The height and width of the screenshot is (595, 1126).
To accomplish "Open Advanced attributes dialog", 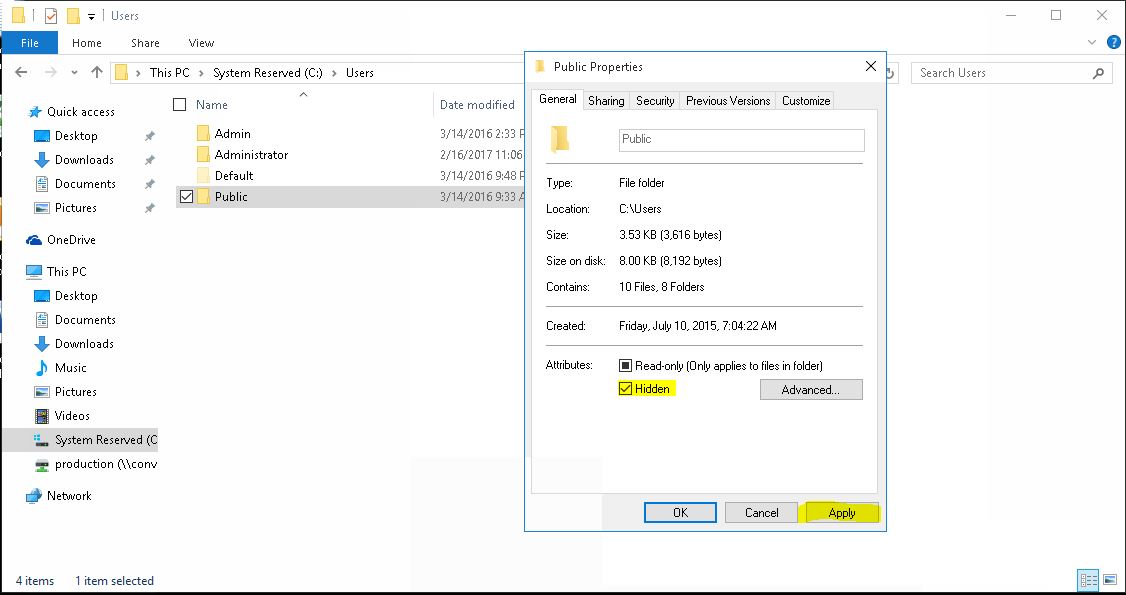I will (x=811, y=390).
